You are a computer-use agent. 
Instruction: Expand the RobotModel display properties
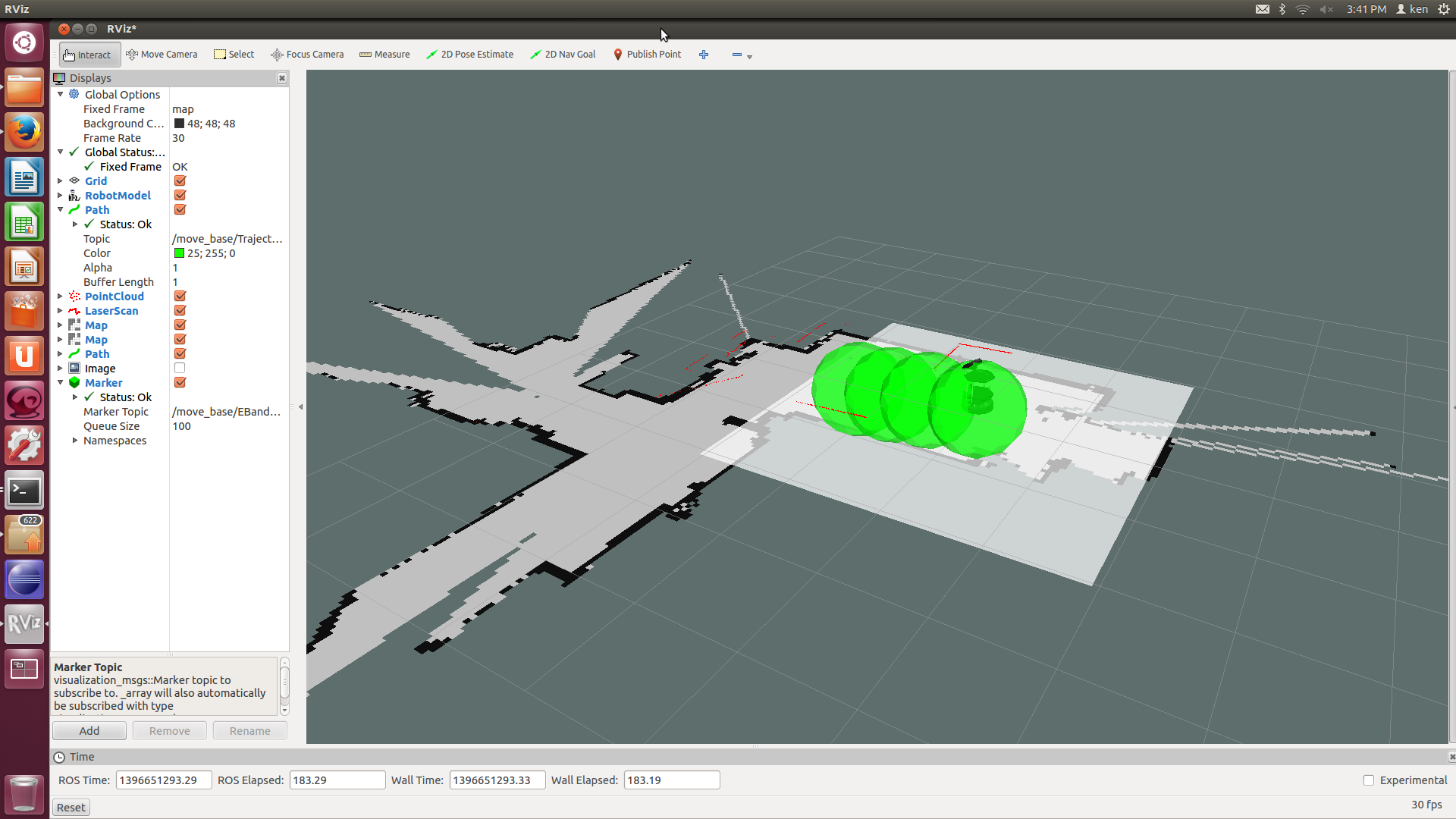pos(61,195)
